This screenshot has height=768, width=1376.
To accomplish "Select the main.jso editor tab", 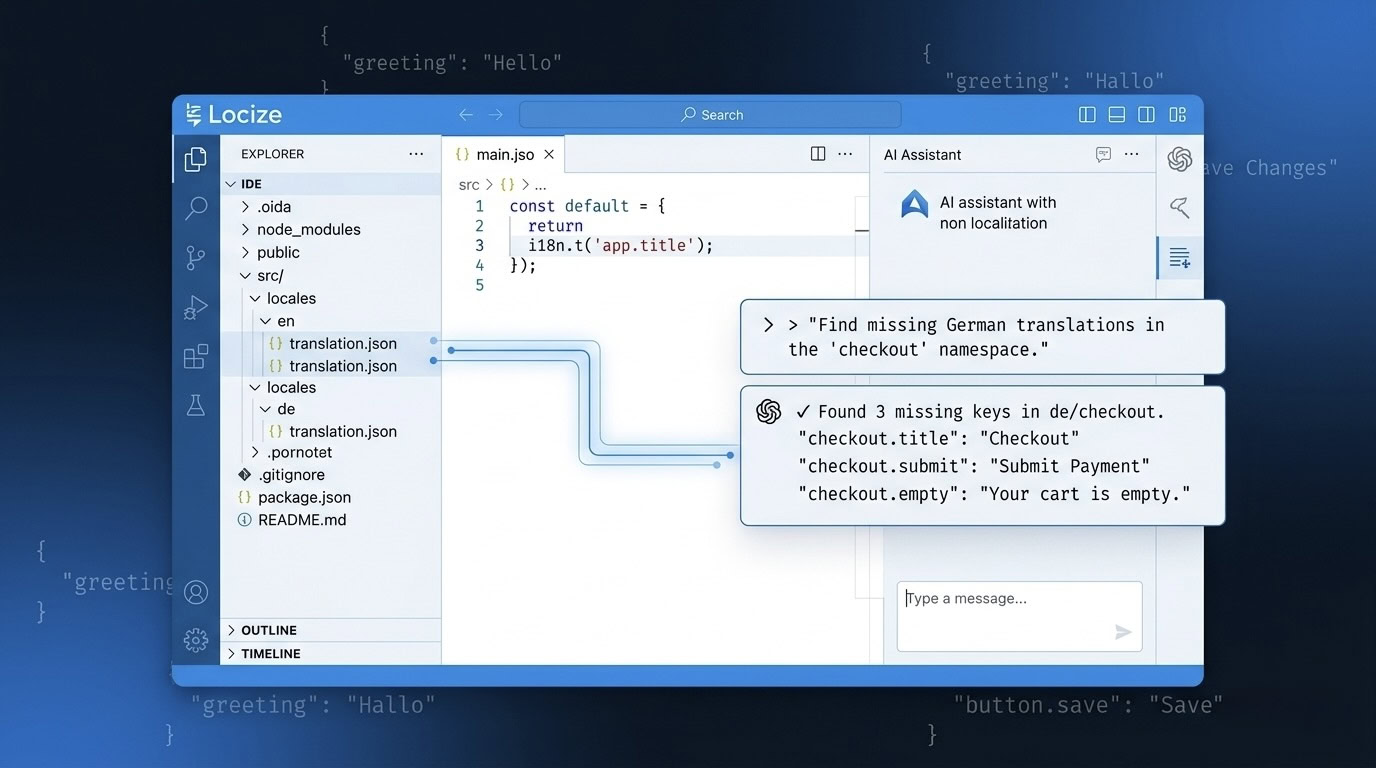I will click(x=504, y=155).
